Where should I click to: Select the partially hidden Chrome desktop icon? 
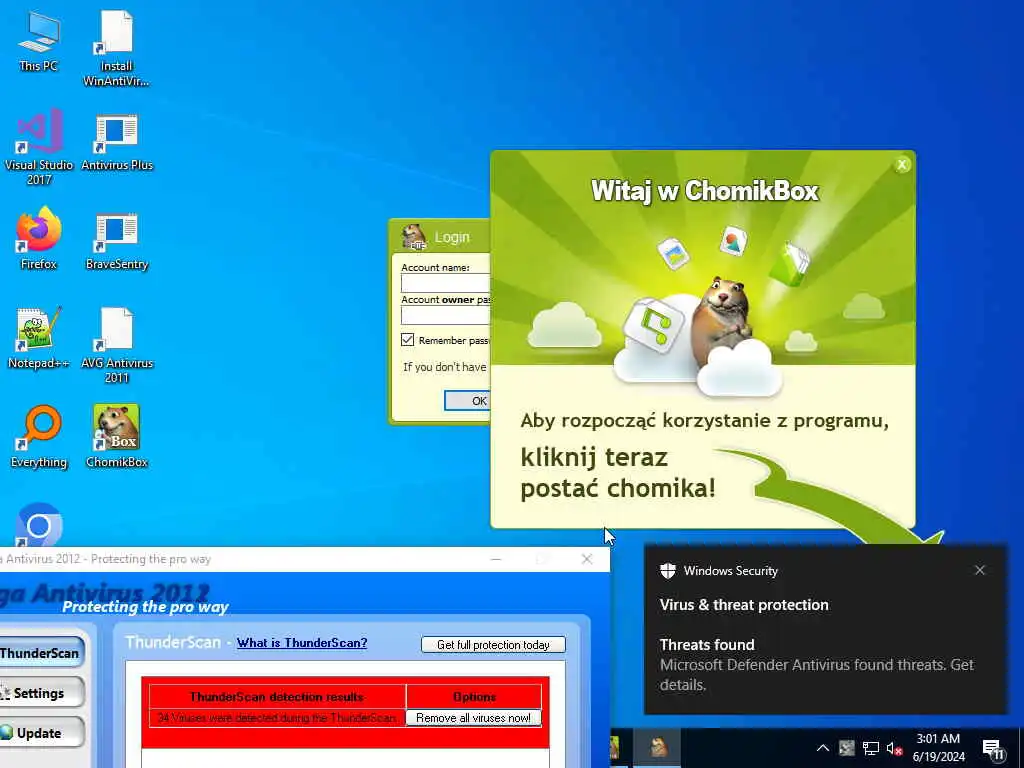pos(39,524)
